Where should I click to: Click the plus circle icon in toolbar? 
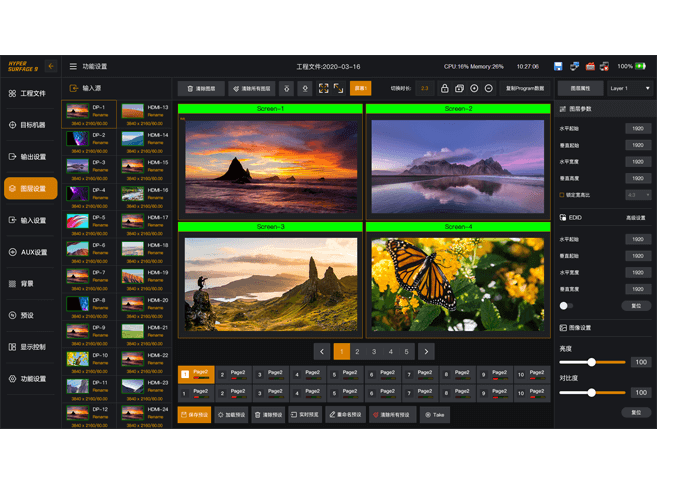point(474,88)
